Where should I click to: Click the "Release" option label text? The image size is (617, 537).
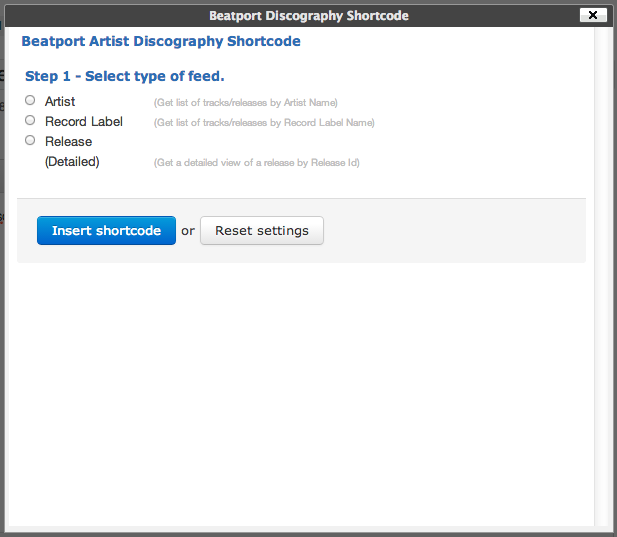[x=68, y=142]
